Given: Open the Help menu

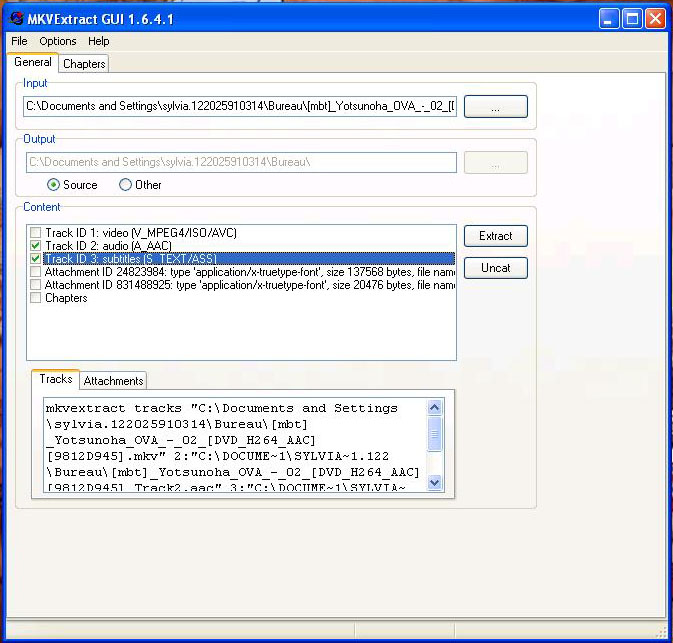Looking at the screenshot, I should (x=98, y=41).
